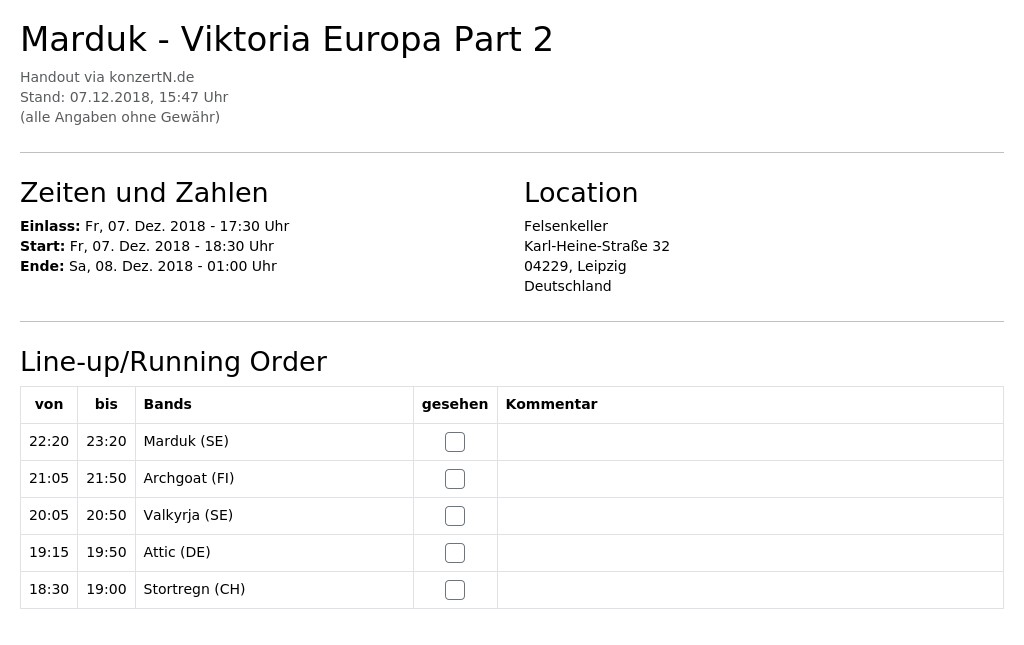Click the 'gesehen' column header

[455, 404]
